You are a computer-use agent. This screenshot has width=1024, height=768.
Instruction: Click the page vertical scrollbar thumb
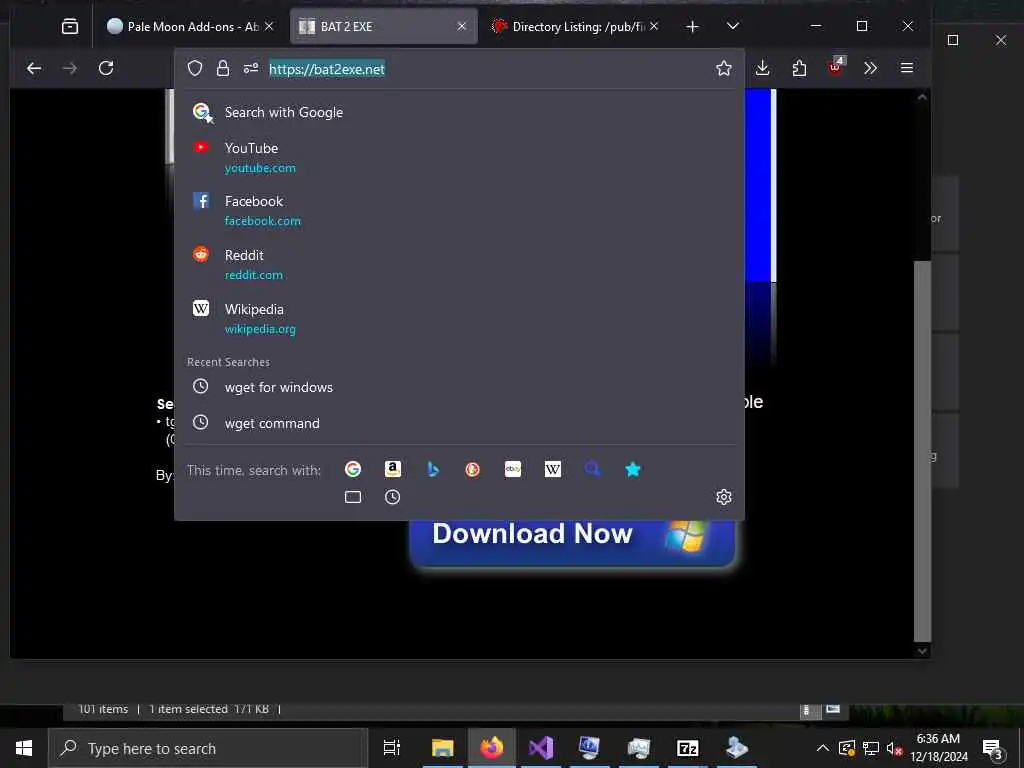(922, 451)
